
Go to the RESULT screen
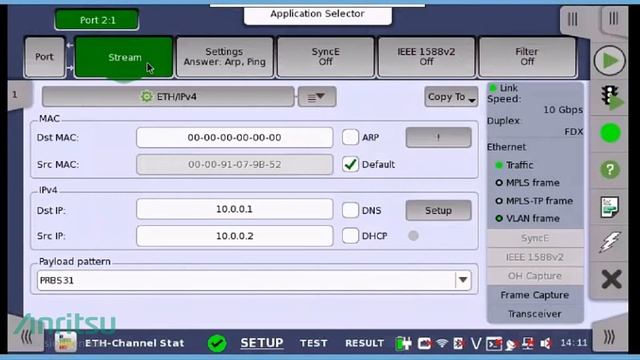pyautogui.click(x=364, y=343)
